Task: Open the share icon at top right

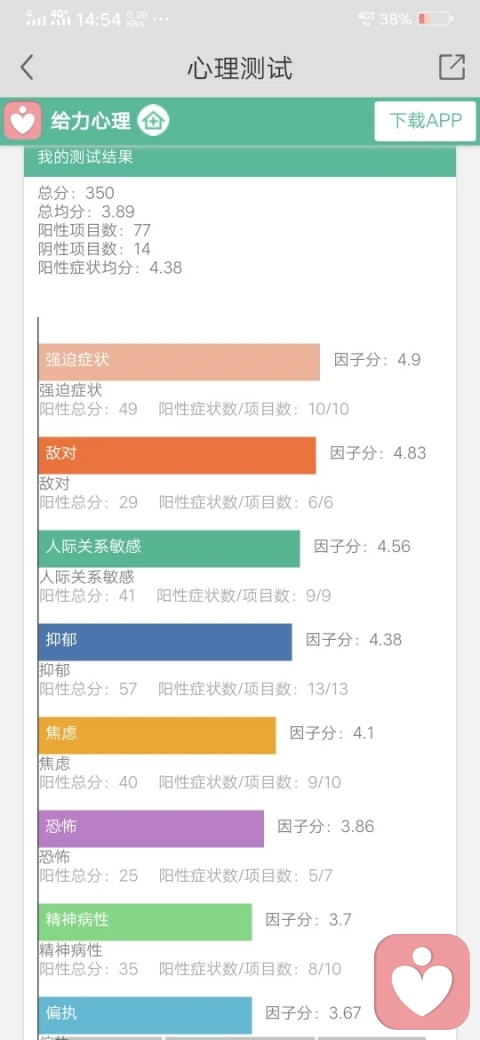Action: click(x=451, y=67)
